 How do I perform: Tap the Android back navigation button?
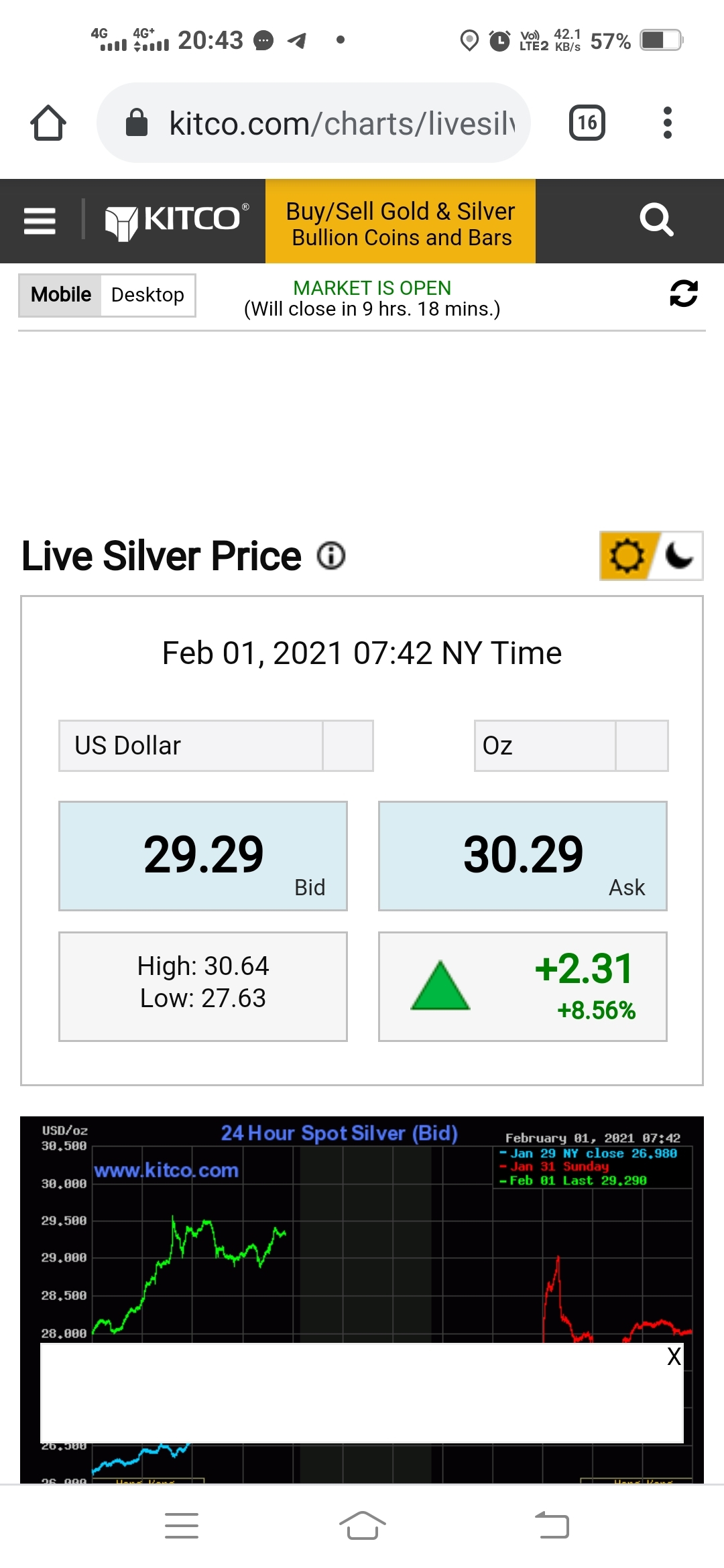click(x=552, y=1526)
